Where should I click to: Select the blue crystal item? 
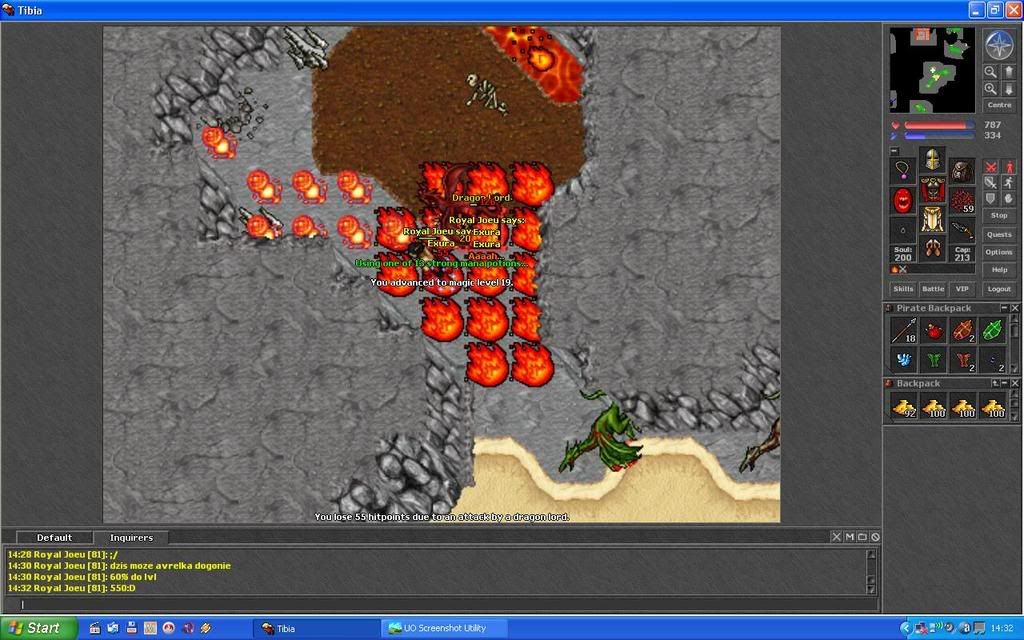coord(904,360)
